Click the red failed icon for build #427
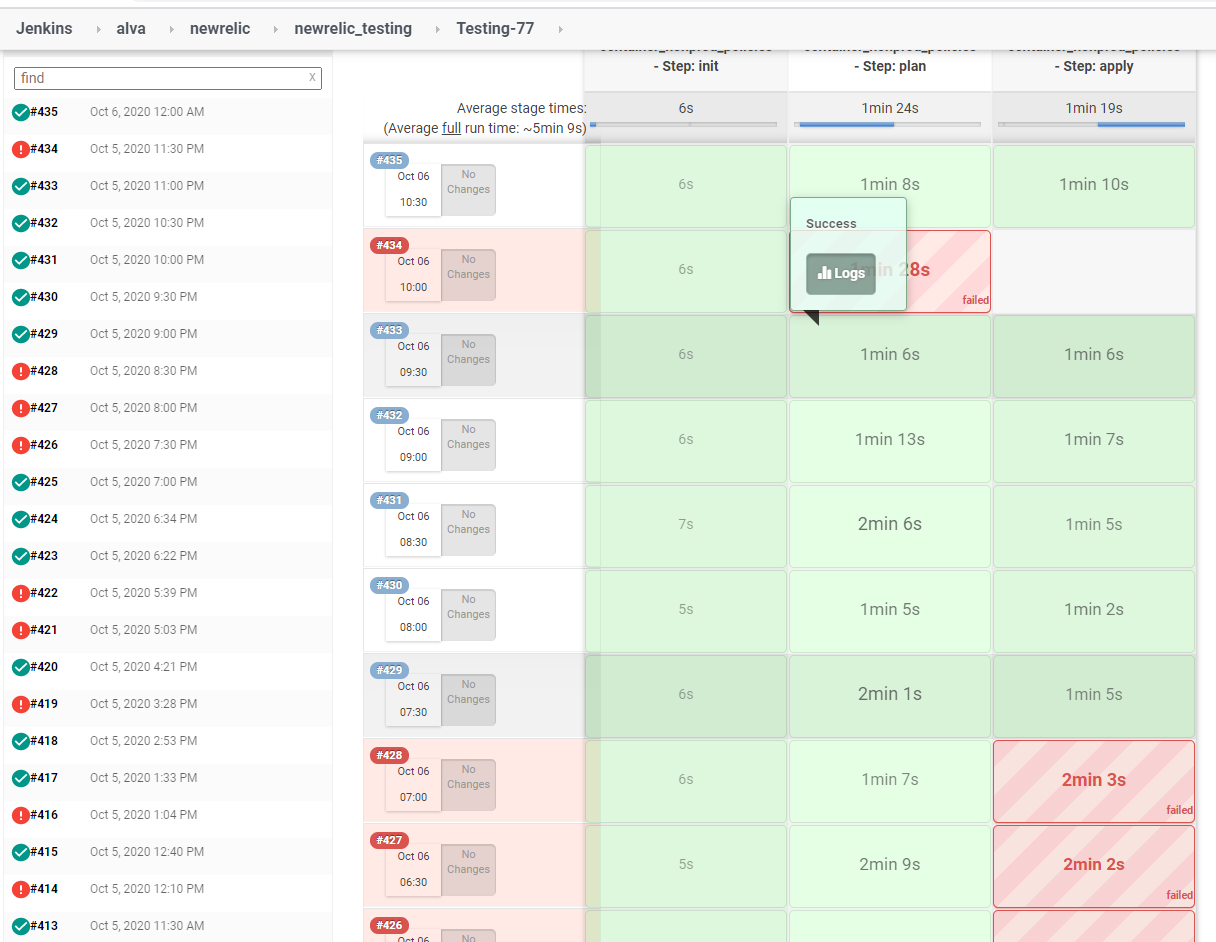 click(x=21, y=408)
